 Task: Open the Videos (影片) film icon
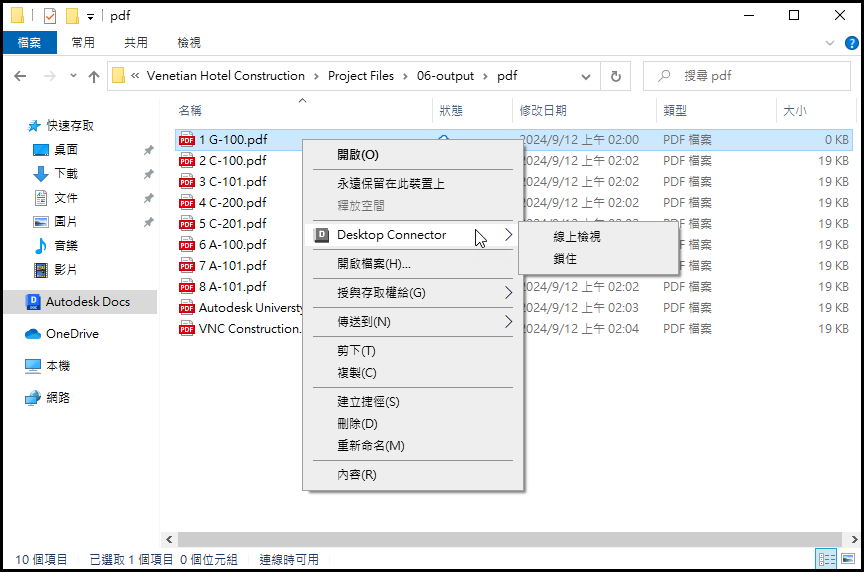click(41, 270)
